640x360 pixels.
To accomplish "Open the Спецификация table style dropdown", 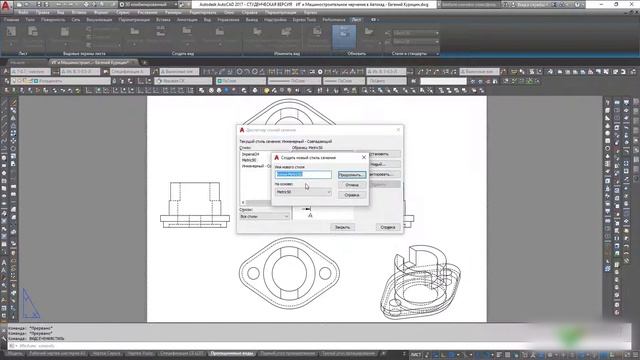I will [x=130, y=71].
